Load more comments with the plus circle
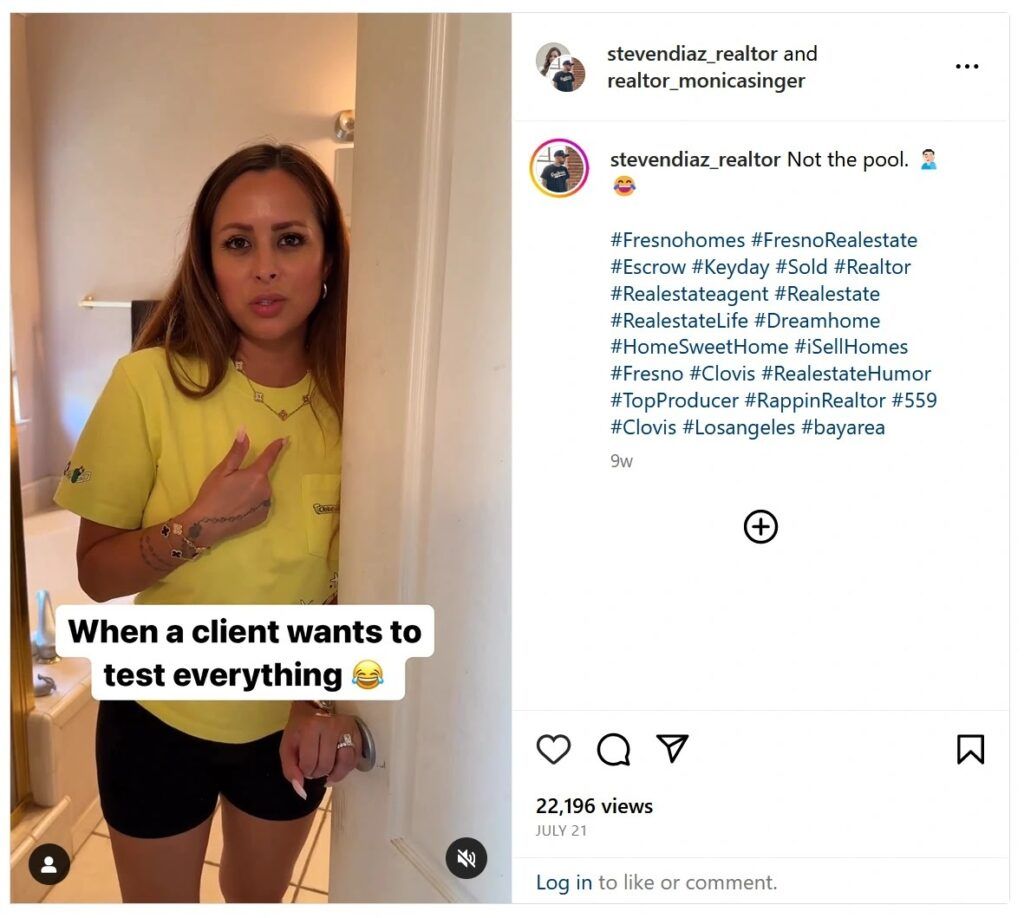Viewport: 1024px width, 918px height. pos(760,527)
